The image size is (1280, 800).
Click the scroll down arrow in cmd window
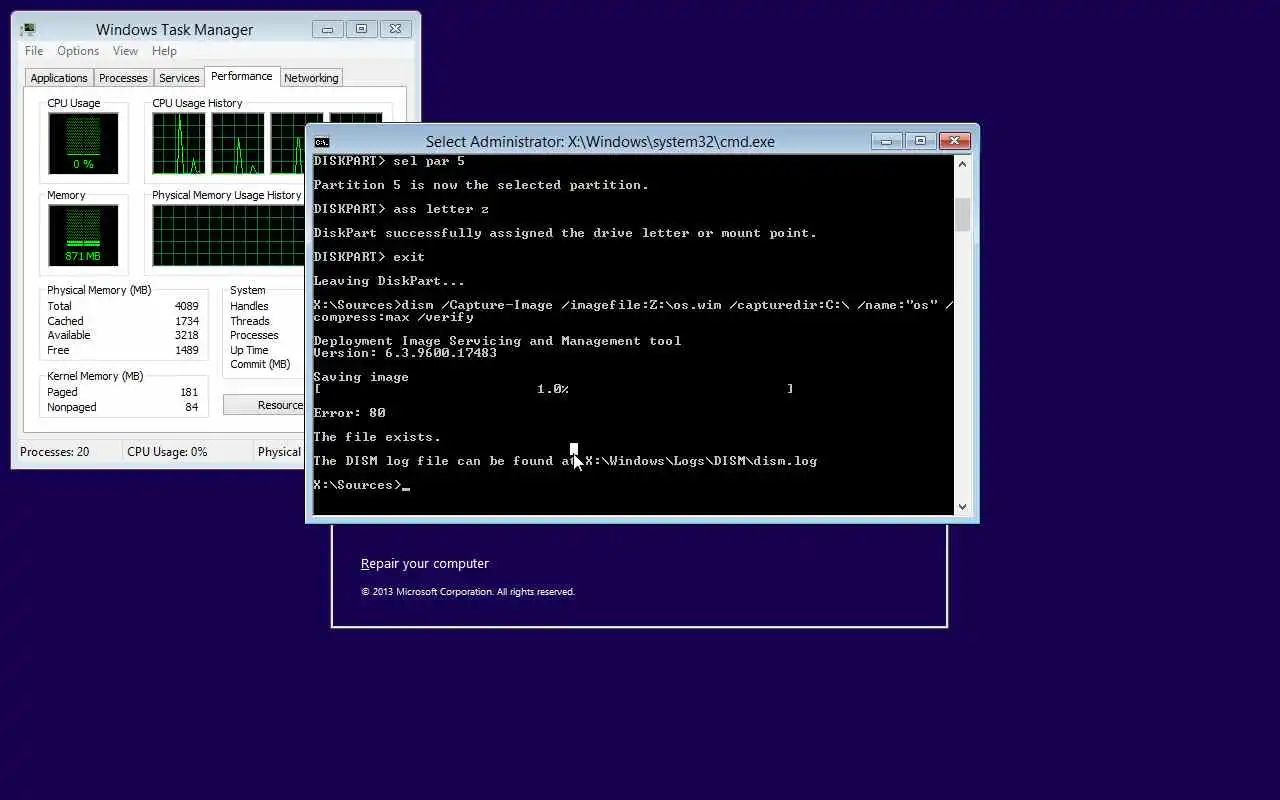click(x=963, y=507)
